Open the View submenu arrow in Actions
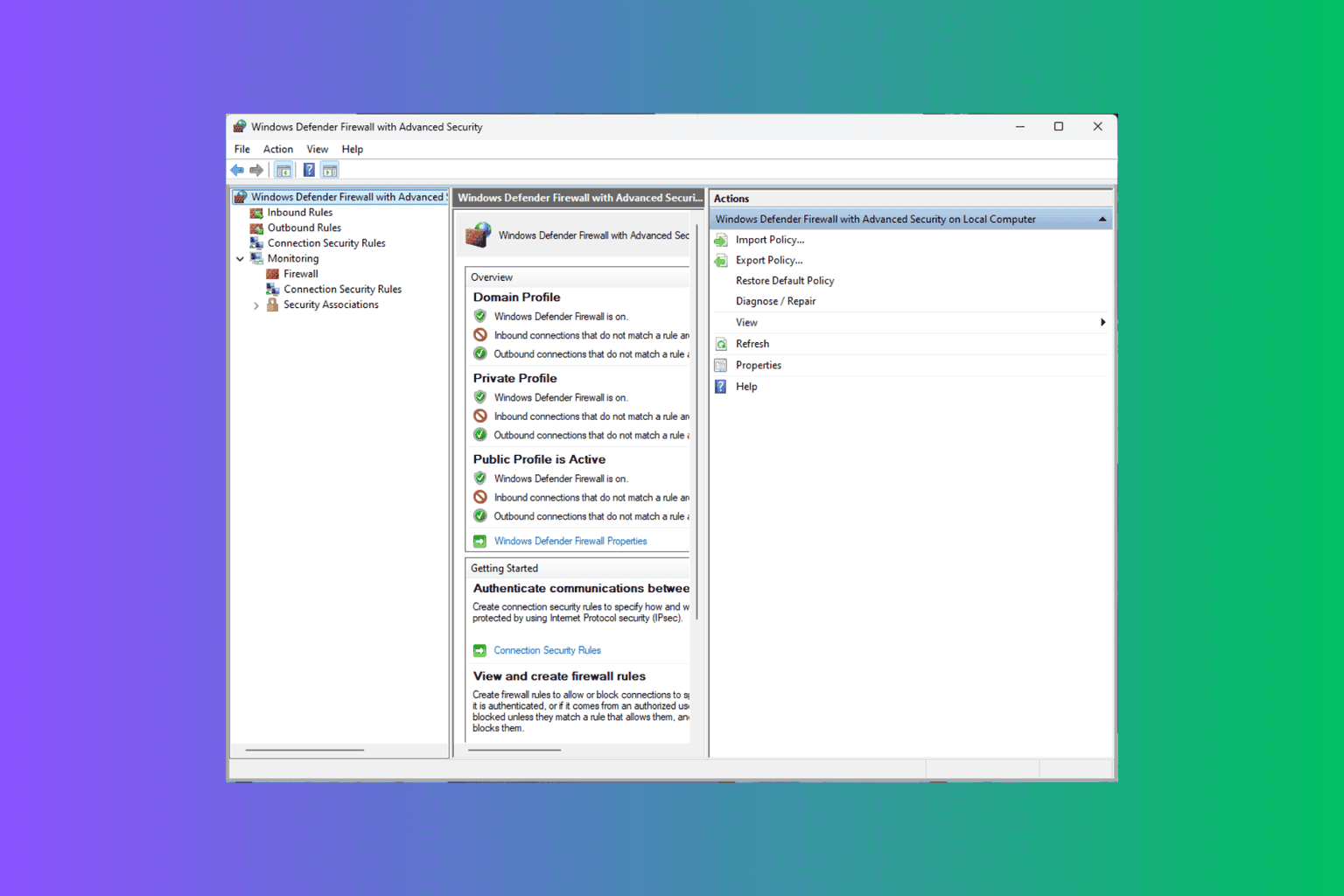 [1102, 322]
